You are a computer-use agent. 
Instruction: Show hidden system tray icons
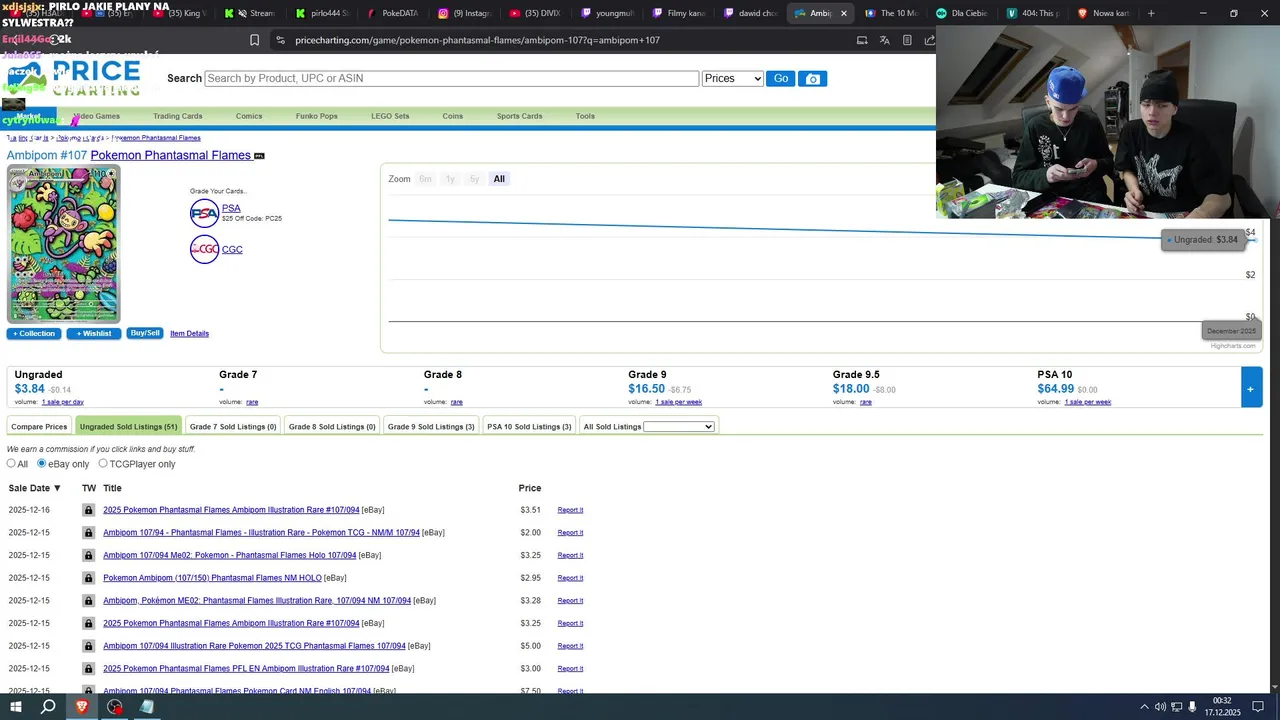pos(1144,707)
